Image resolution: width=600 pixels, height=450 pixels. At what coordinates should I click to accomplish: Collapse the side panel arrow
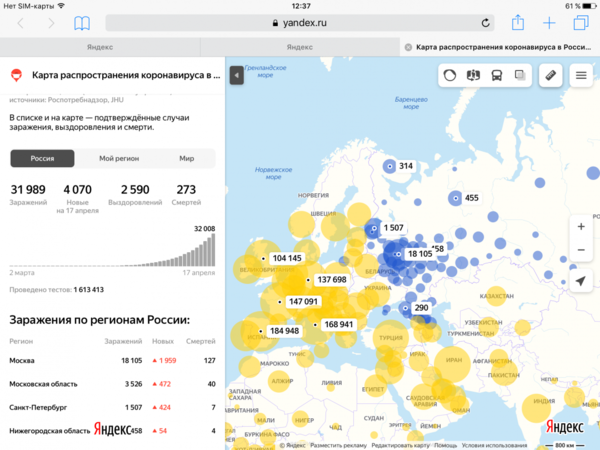pos(236,75)
